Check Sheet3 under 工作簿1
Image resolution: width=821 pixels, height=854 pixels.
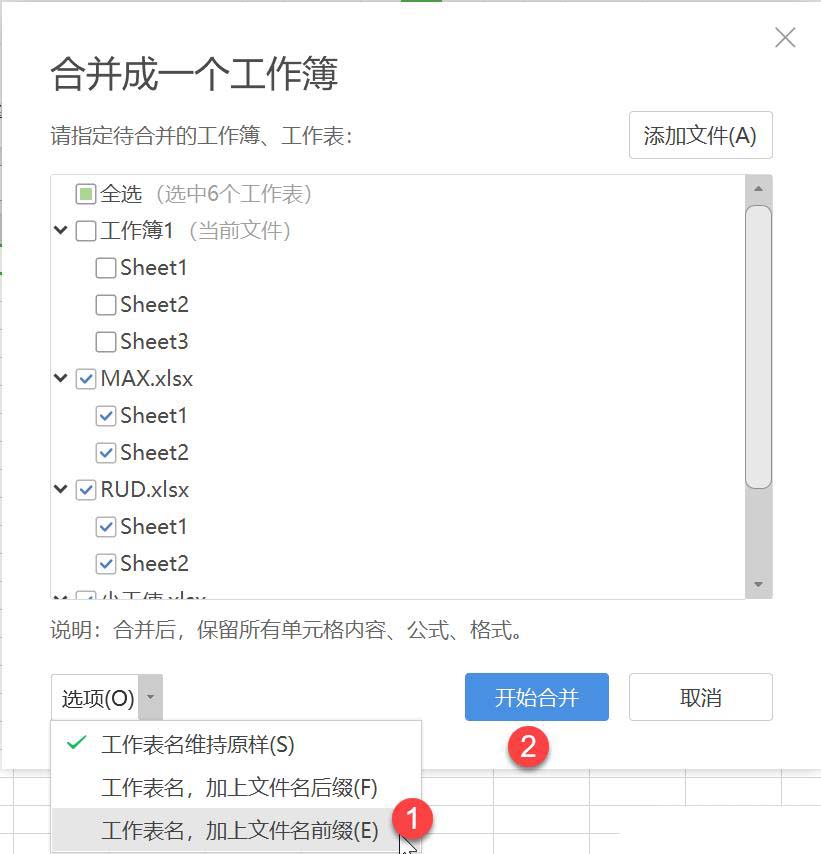coord(105,342)
